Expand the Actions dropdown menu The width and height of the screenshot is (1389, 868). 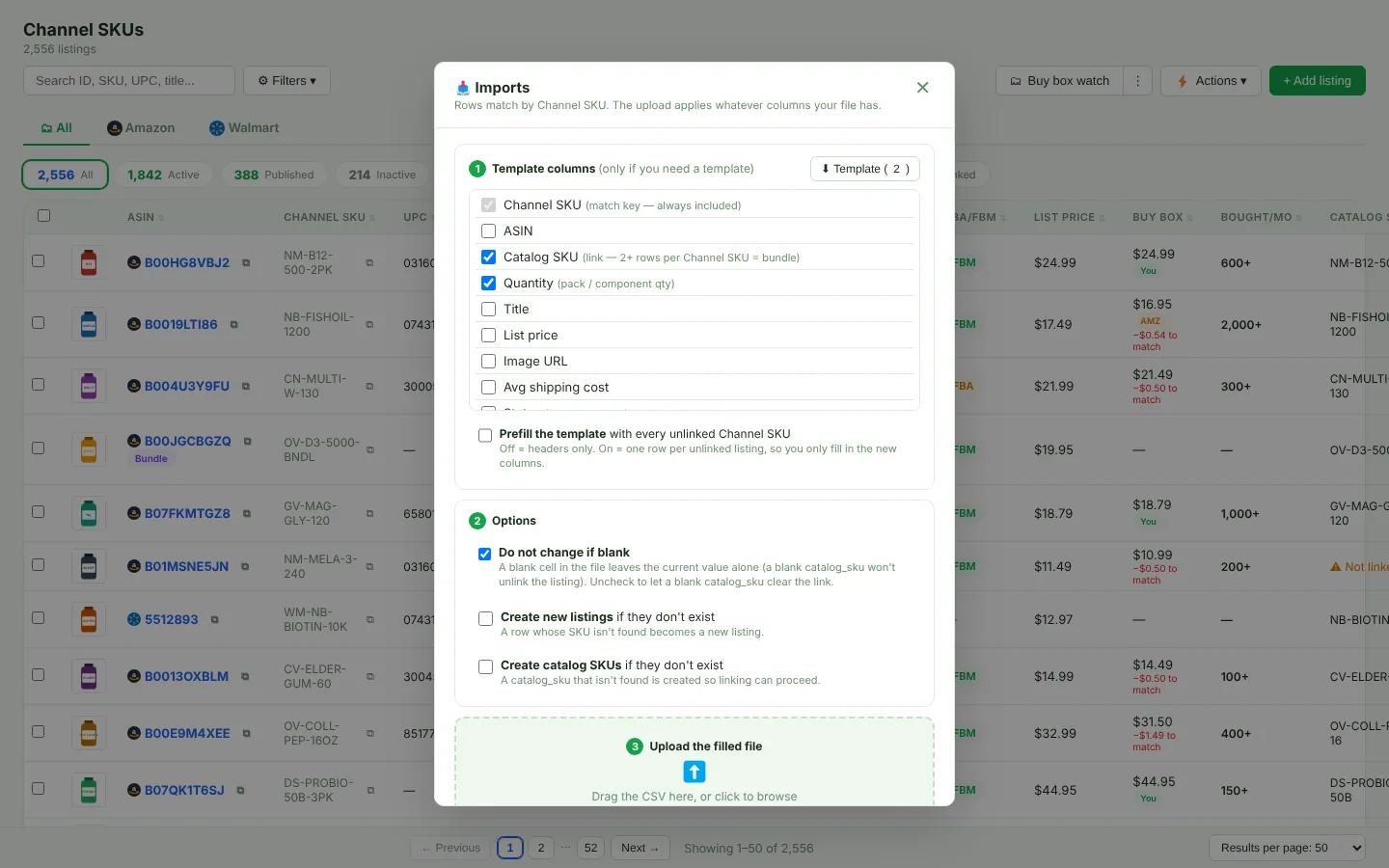pyautogui.click(x=1212, y=81)
